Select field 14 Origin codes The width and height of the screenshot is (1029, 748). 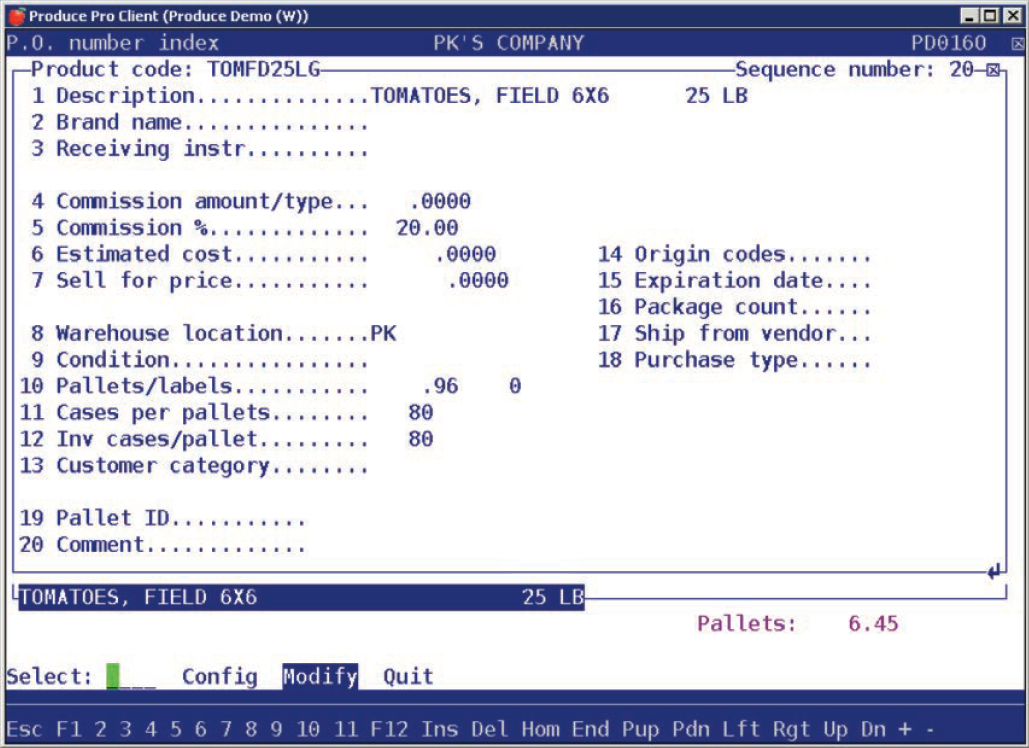pyautogui.click(x=734, y=254)
